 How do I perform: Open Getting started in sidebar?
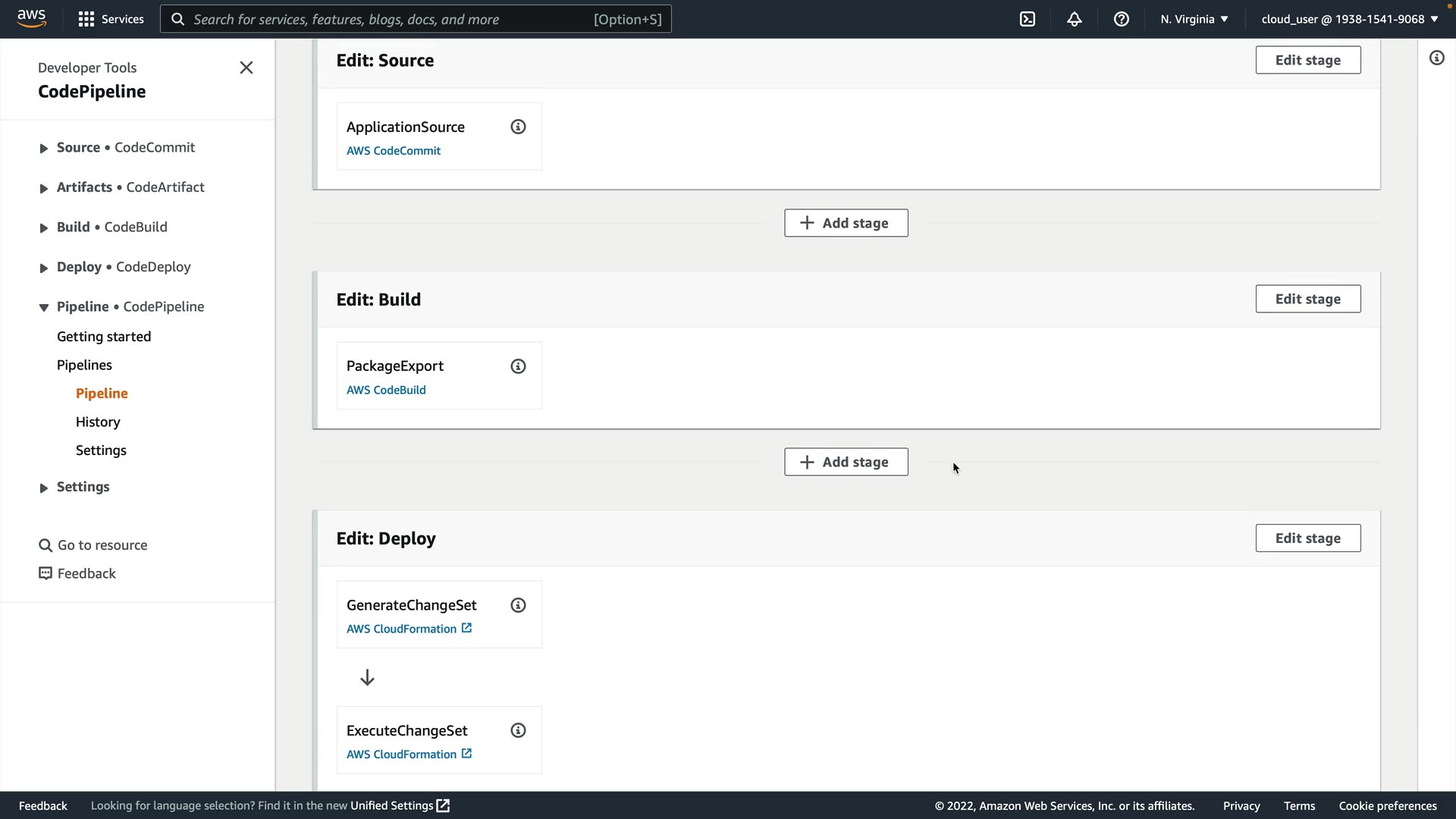[x=104, y=337]
